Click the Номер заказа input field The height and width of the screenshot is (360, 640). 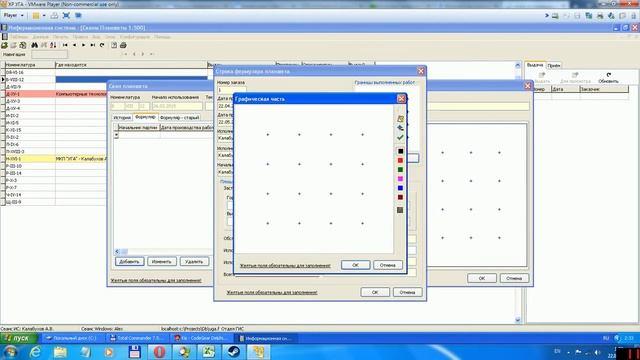pos(231,90)
